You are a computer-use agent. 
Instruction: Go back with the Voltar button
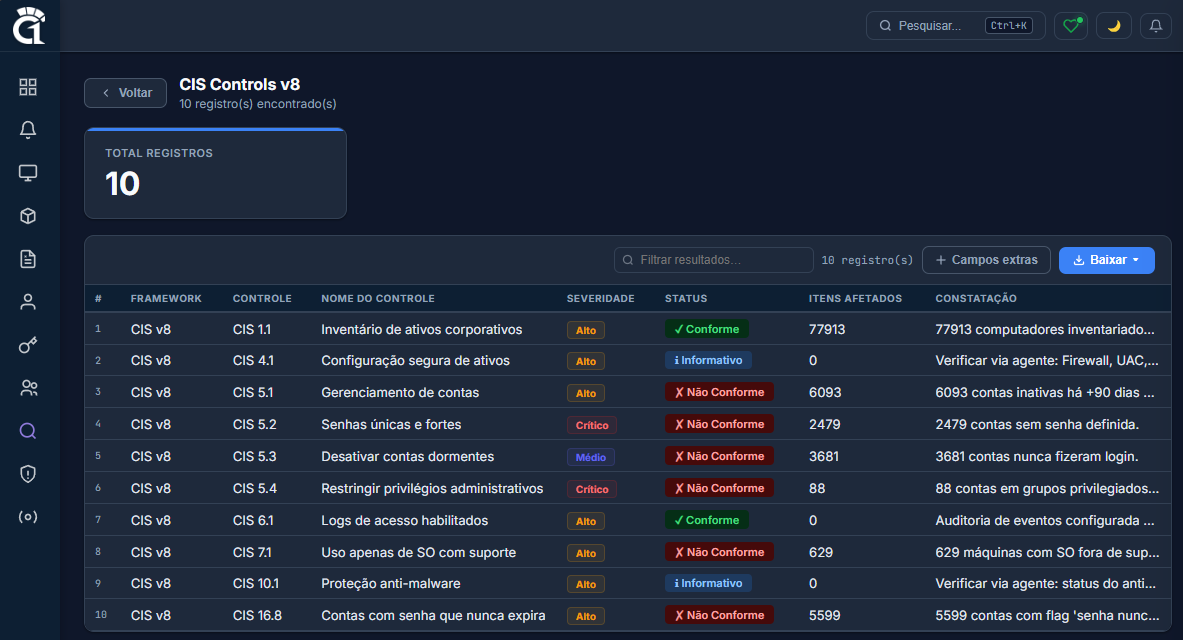[125, 93]
